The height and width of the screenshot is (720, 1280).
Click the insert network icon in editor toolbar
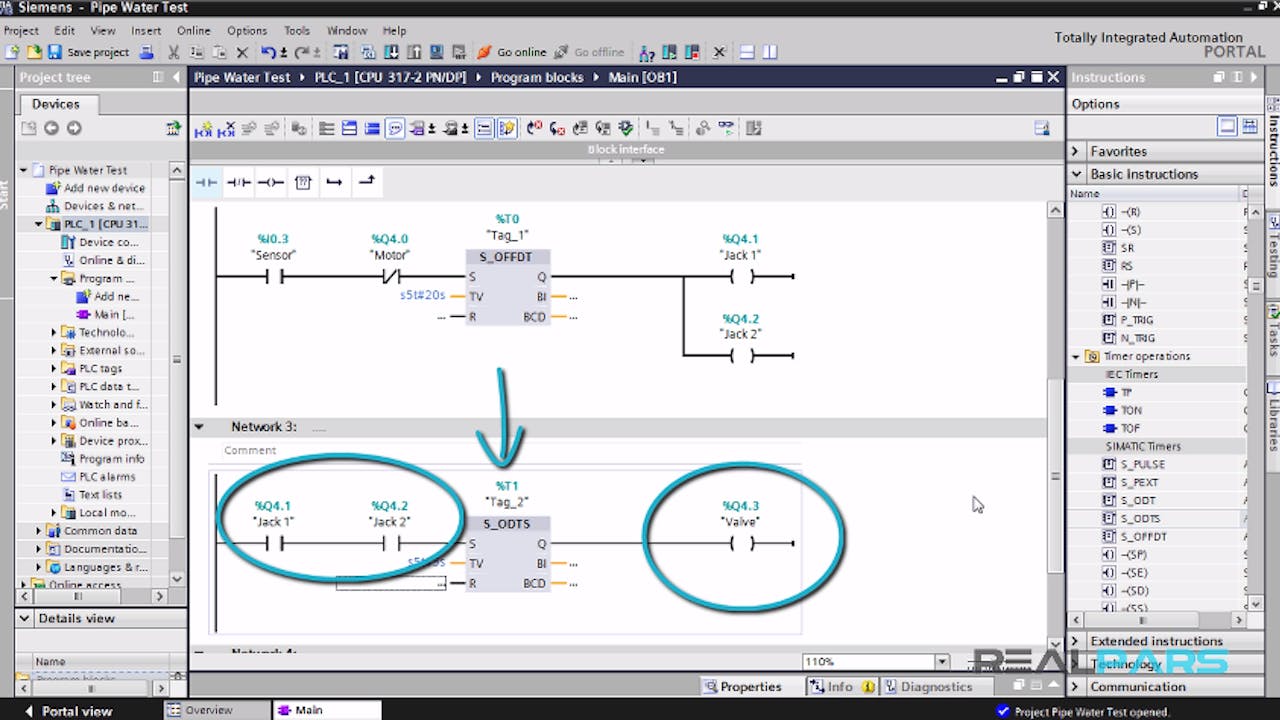pyautogui.click(x=204, y=128)
